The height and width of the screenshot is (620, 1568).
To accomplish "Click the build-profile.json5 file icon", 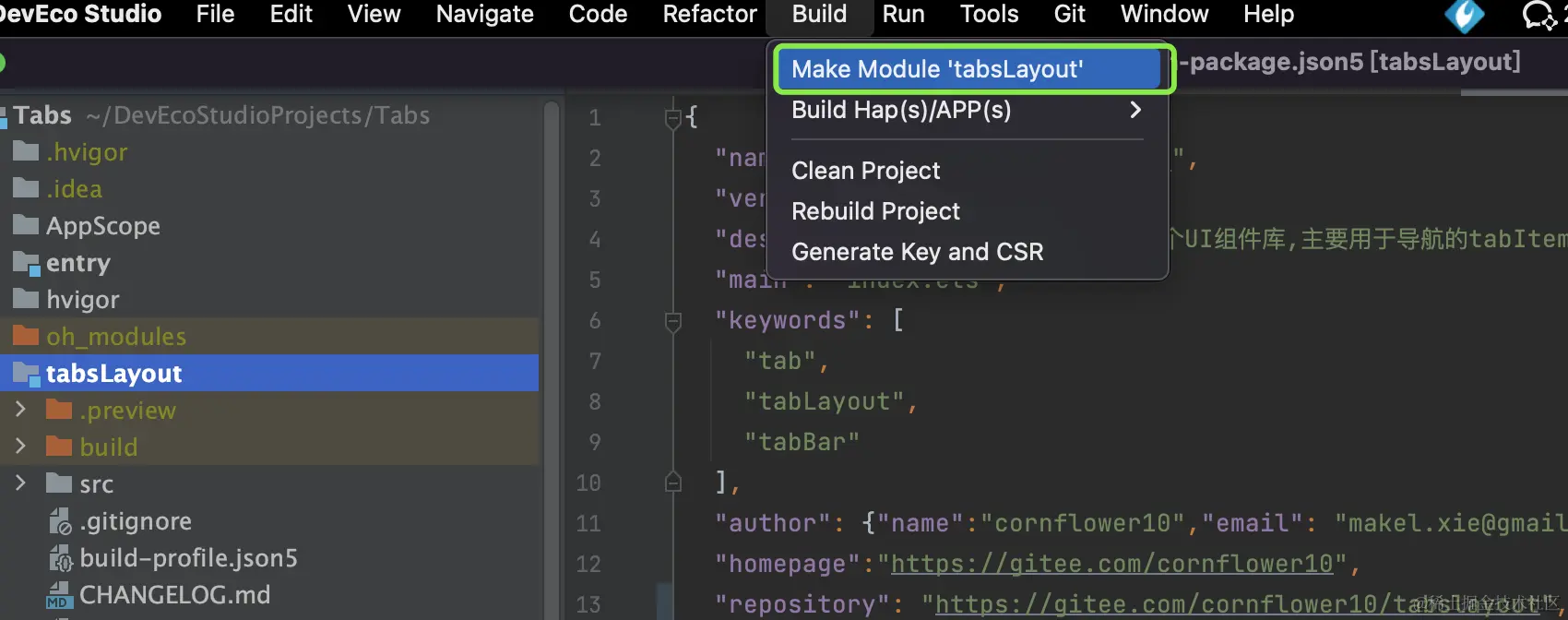I will coord(59,559).
